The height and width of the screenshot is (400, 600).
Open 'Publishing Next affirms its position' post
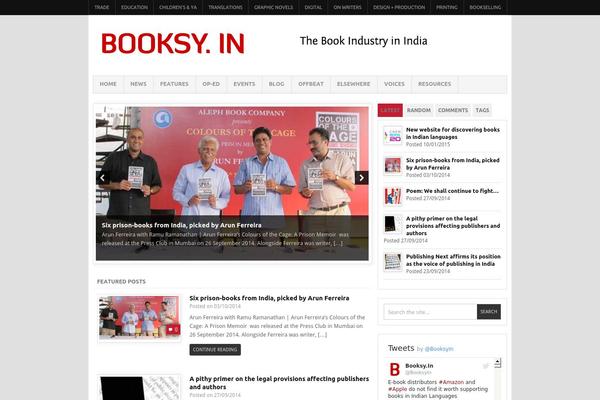point(453,260)
